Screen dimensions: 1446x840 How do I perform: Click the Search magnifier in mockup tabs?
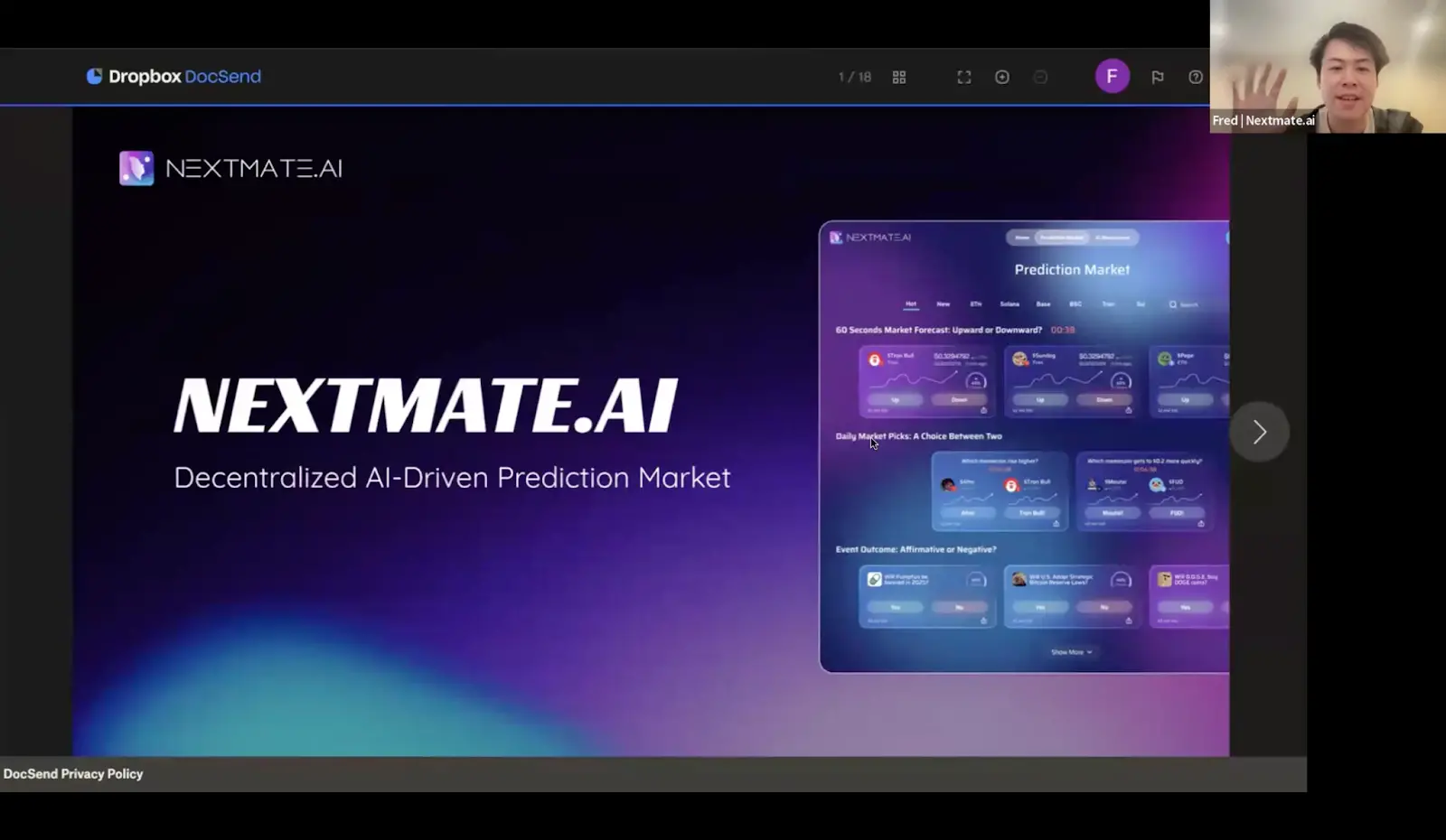pos(1173,304)
